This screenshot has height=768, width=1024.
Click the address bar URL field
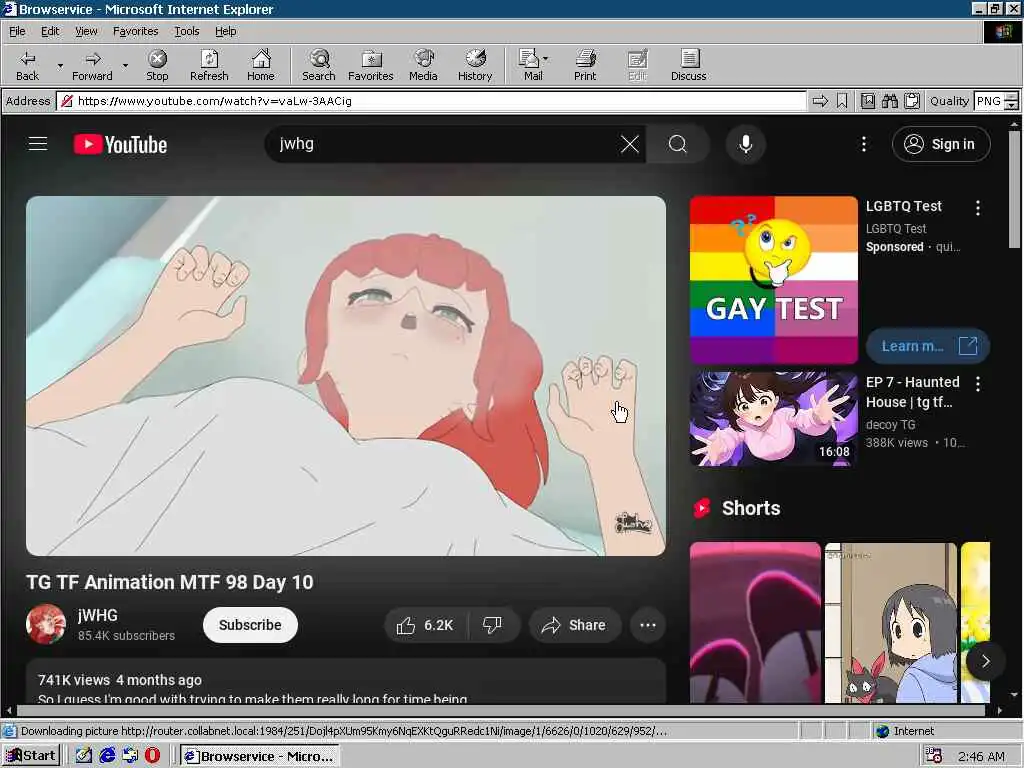click(431, 101)
